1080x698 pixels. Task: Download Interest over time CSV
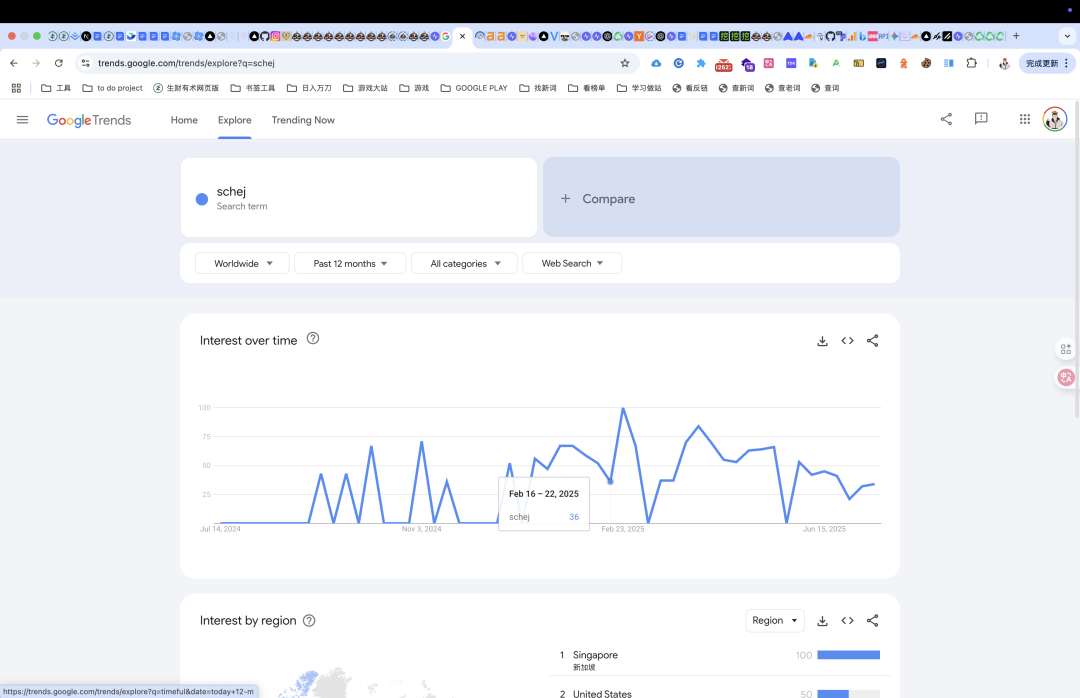[x=822, y=341]
